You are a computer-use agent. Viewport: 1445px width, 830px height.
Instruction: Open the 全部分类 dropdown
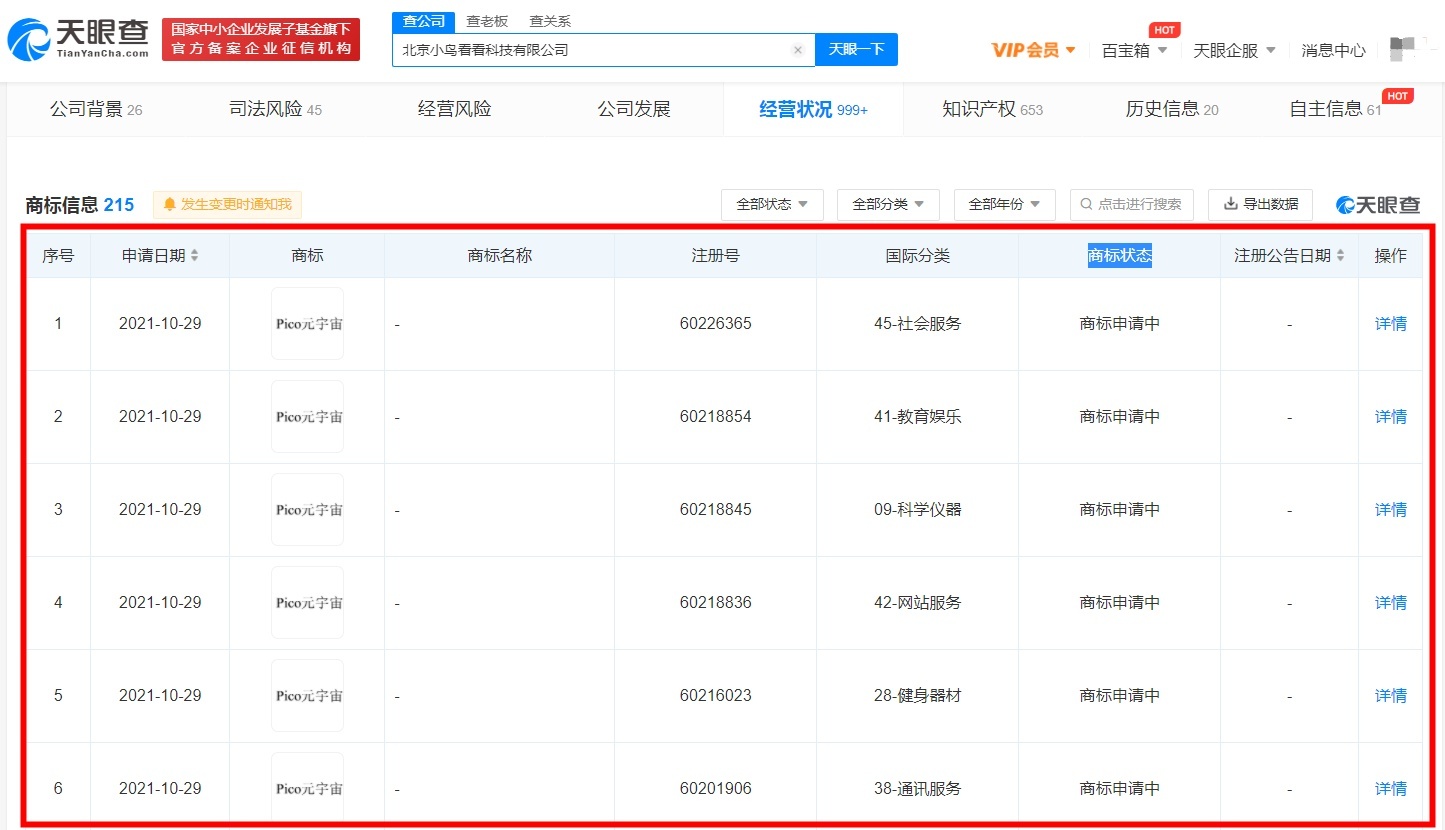click(888, 204)
